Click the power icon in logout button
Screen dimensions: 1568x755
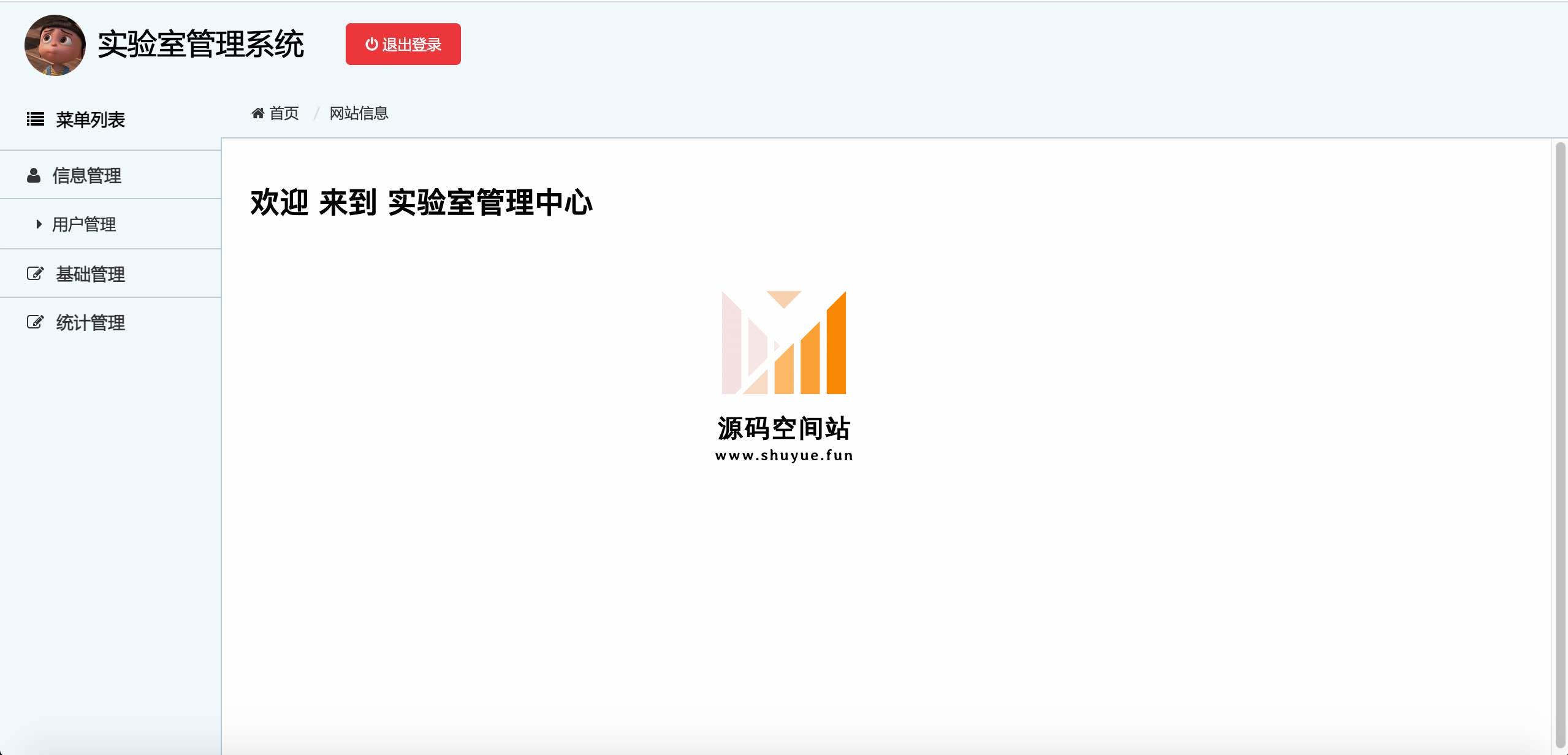(x=371, y=44)
